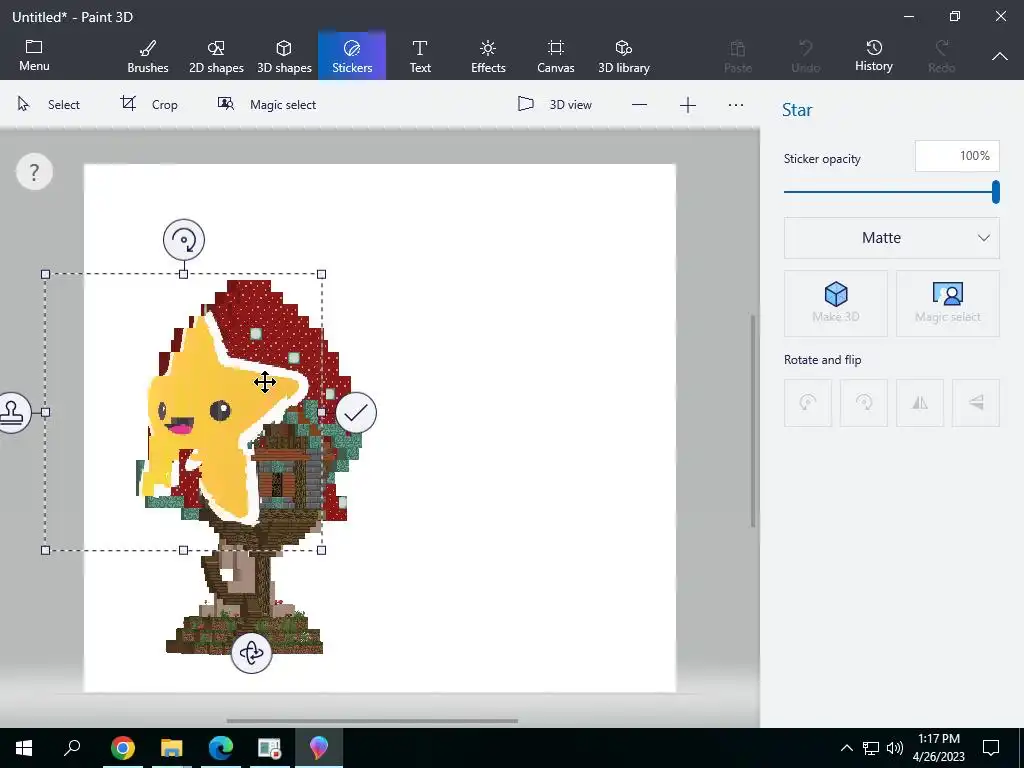Flip the sticker vertically
Screen dimensions: 1024x768
tap(976, 403)
